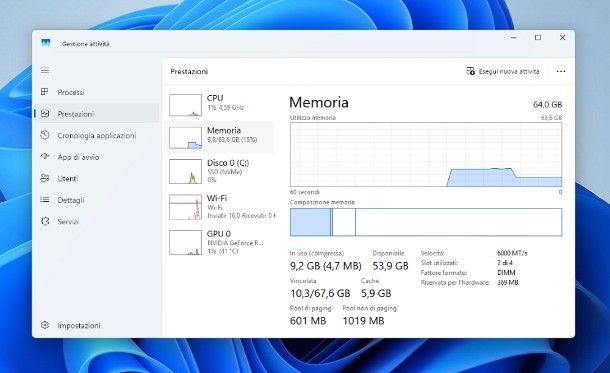Click the 6000 MT/s Velocità value
Viewport: 610px width, 373px height.
point(512,253)
